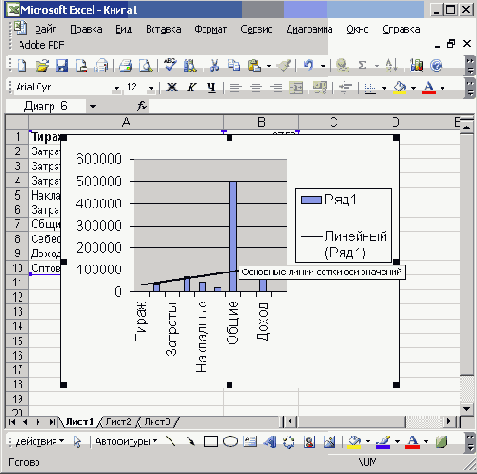The image size is (477, 474).
Task: Select the Line tool on drawing toolbar
Action: tap(171, 442)
